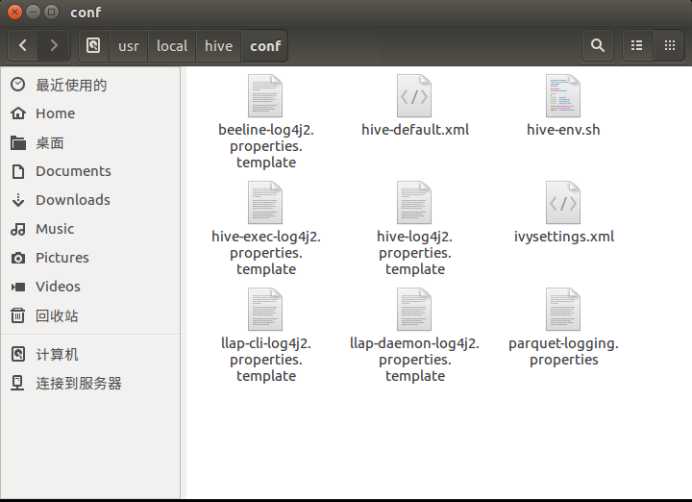Open Pictures label in the sidebar

[62, 258]
